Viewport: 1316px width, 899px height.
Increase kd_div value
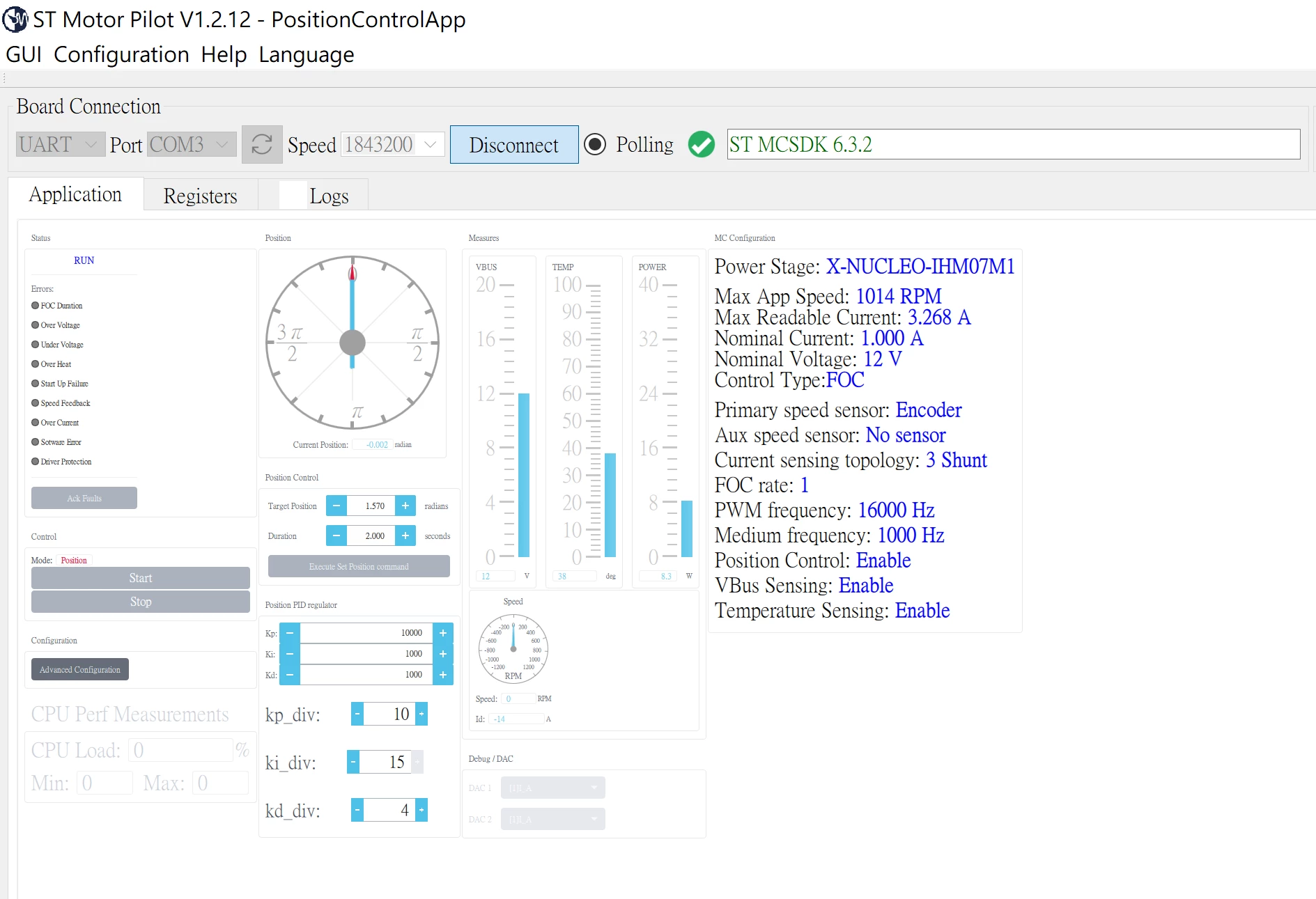pos(421,810)
